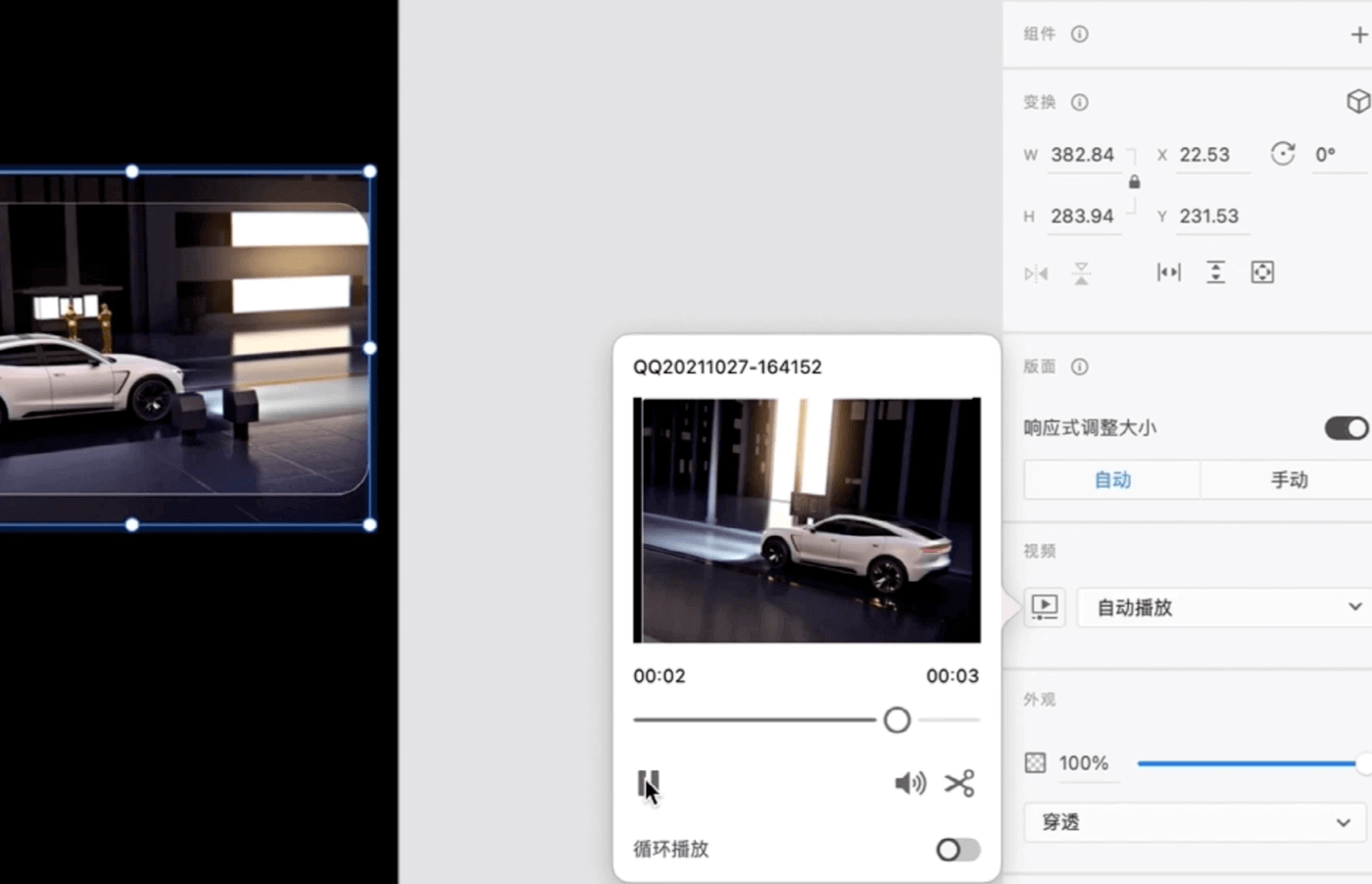This screenshot has width=1372, height=884.
Task: Flip the element horizontally
Action: pos(1036,273)
